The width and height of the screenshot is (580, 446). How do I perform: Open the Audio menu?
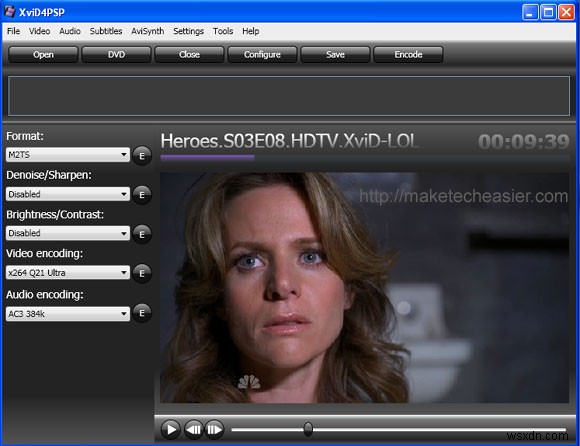tap(70, 31)
